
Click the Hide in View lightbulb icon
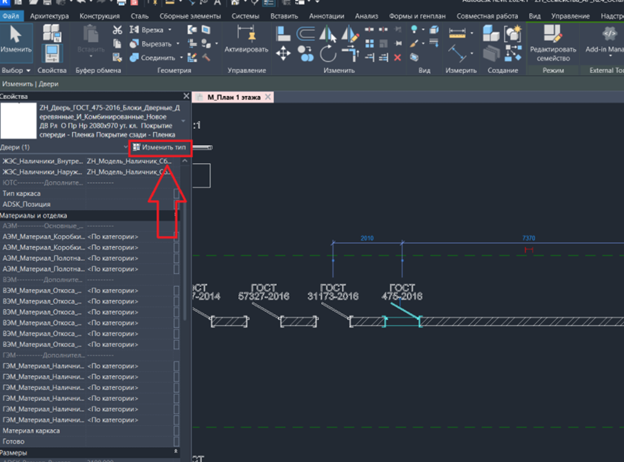(414, 29)
